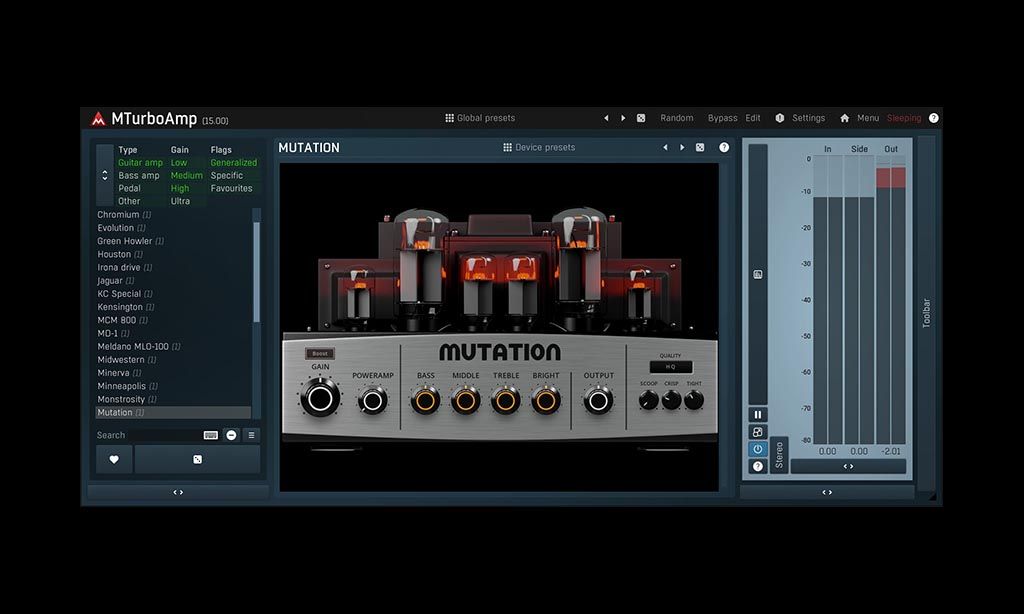Click the four-squares icon below pause
Image resolution: width=1024 pixels, height=614 pixels.
pos(758,432)
